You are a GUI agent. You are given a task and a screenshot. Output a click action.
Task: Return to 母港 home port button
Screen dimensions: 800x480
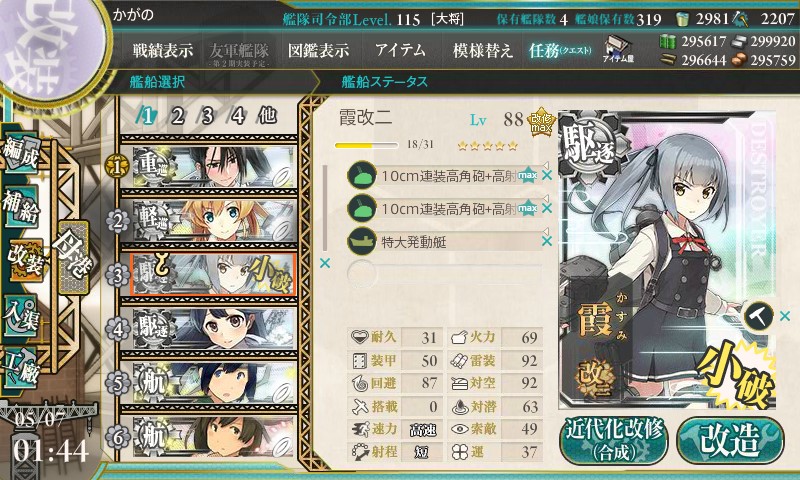(x=73, y=257)
